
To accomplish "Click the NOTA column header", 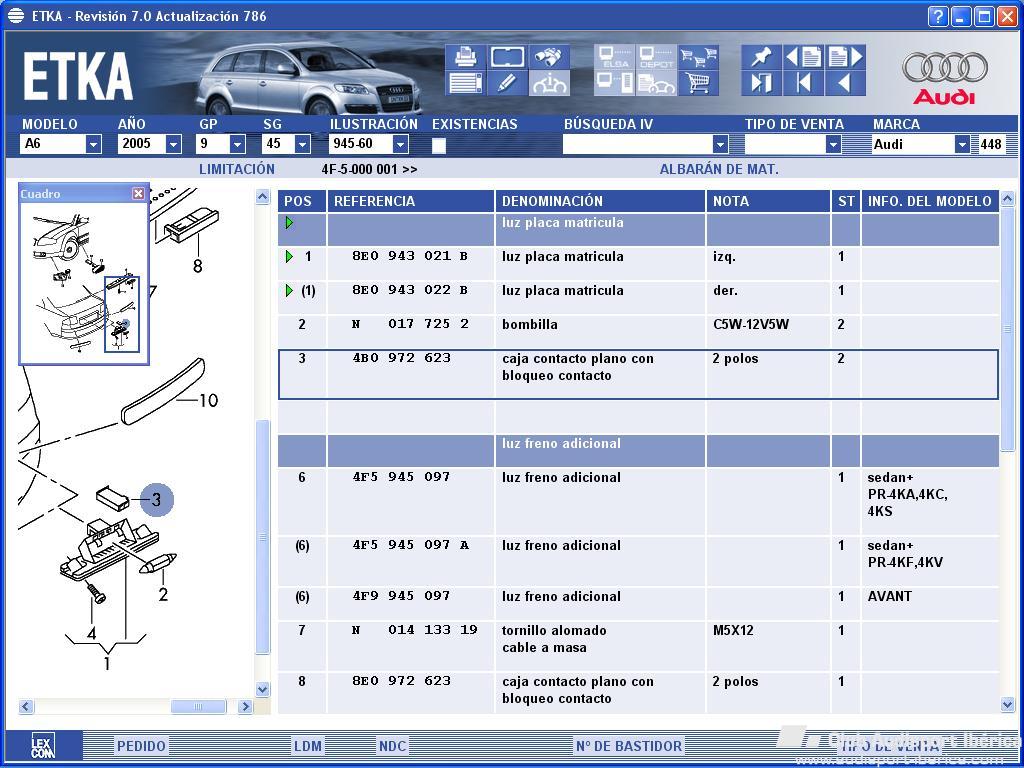I will click(x=768, y=201).
